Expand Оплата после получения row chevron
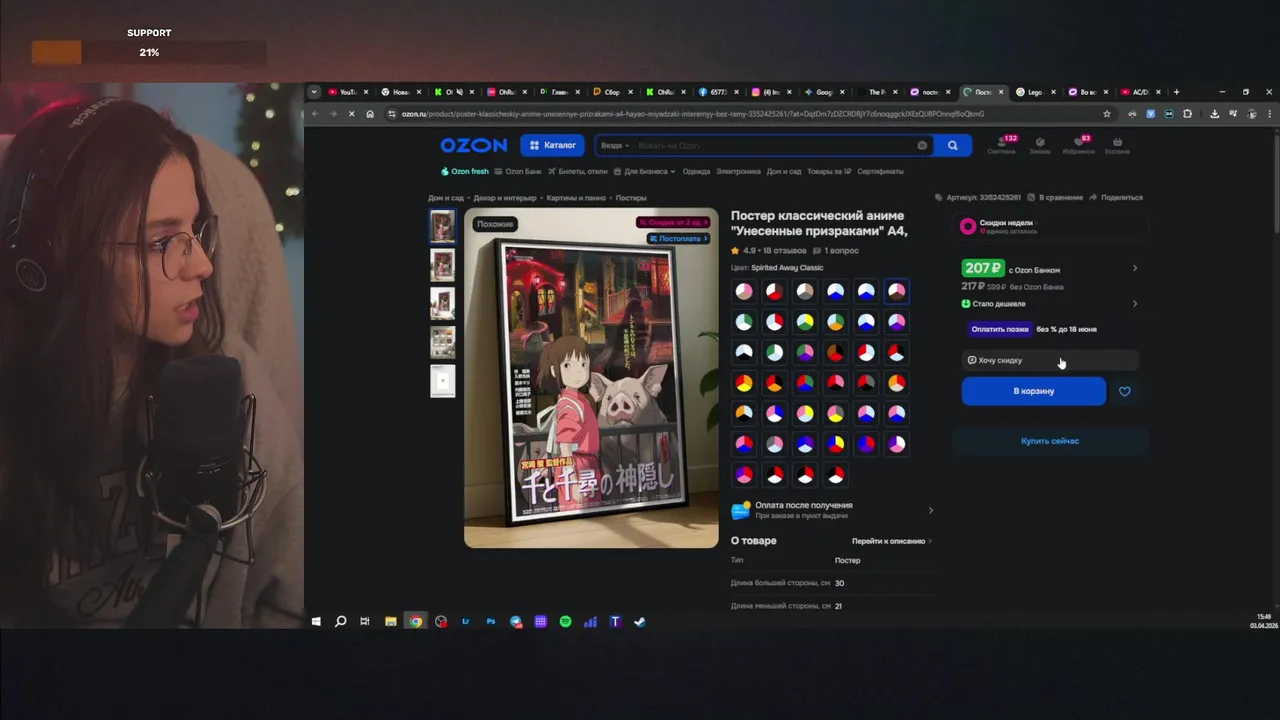The image size is (1280, 720). (931, 510)
